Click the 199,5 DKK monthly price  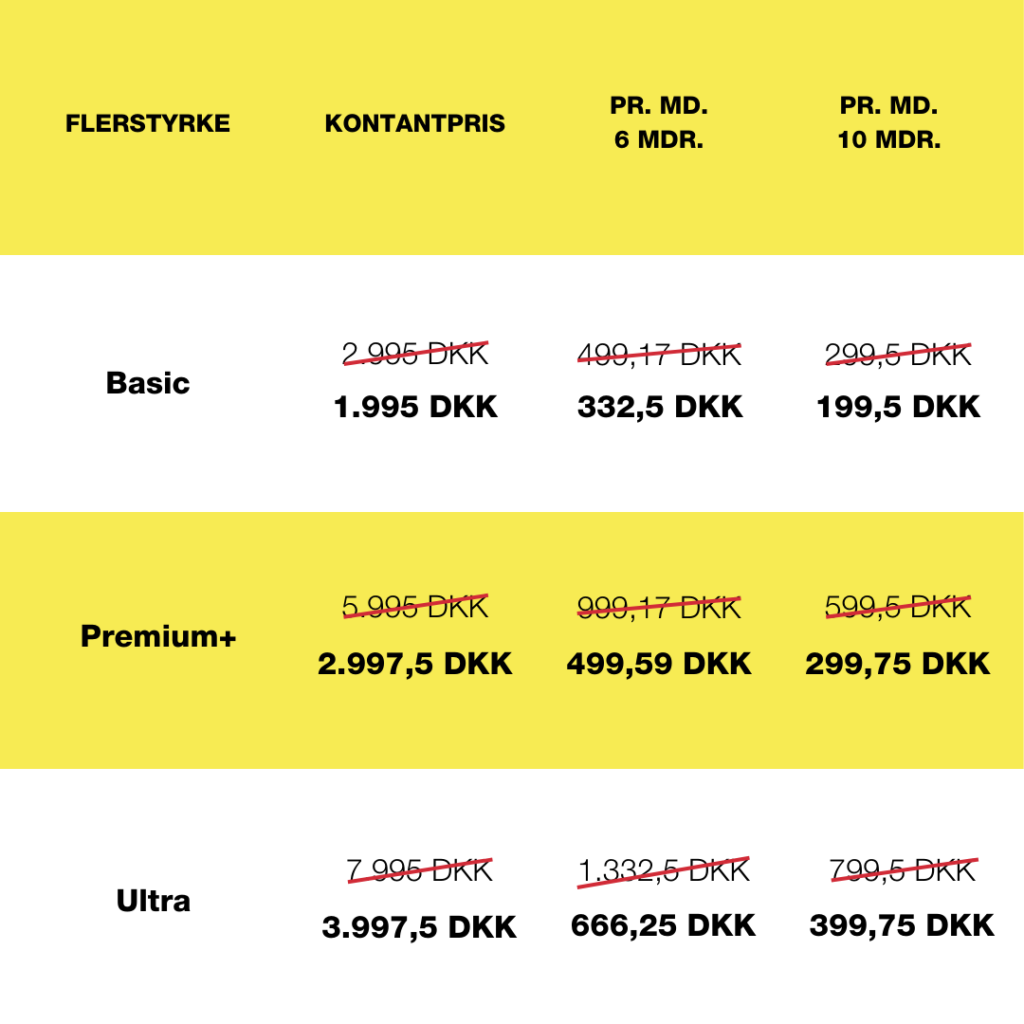coord(898,408)
